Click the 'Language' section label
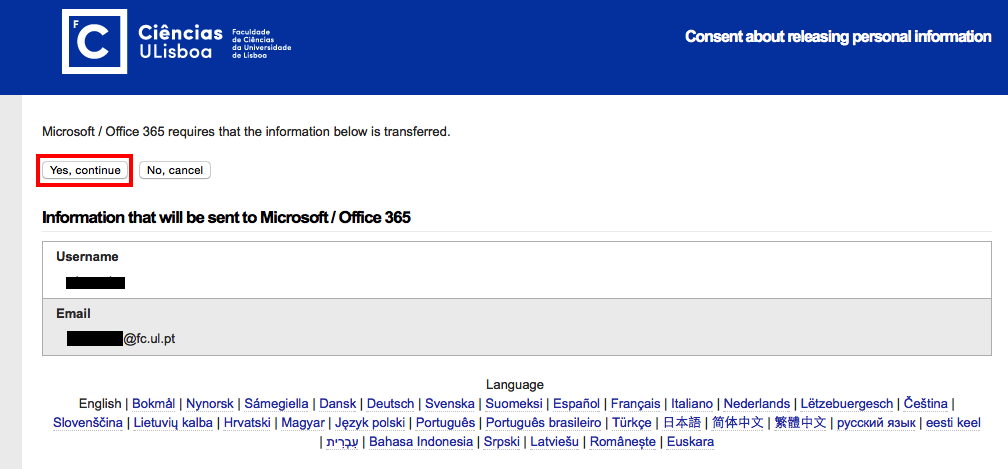This screenshot has height=469, width=1008. pyautogui.click(x=515, y=385)
